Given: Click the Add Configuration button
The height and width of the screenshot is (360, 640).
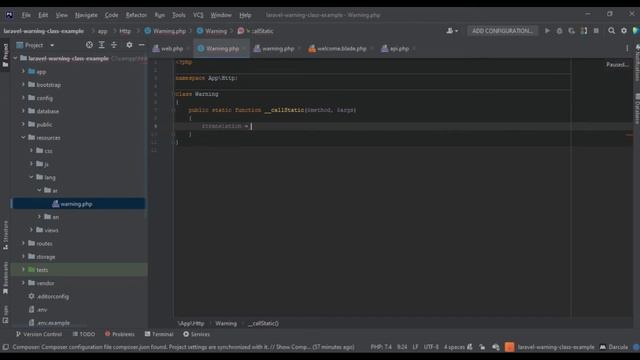Looking at the screenshot, I should click(502, 31).
